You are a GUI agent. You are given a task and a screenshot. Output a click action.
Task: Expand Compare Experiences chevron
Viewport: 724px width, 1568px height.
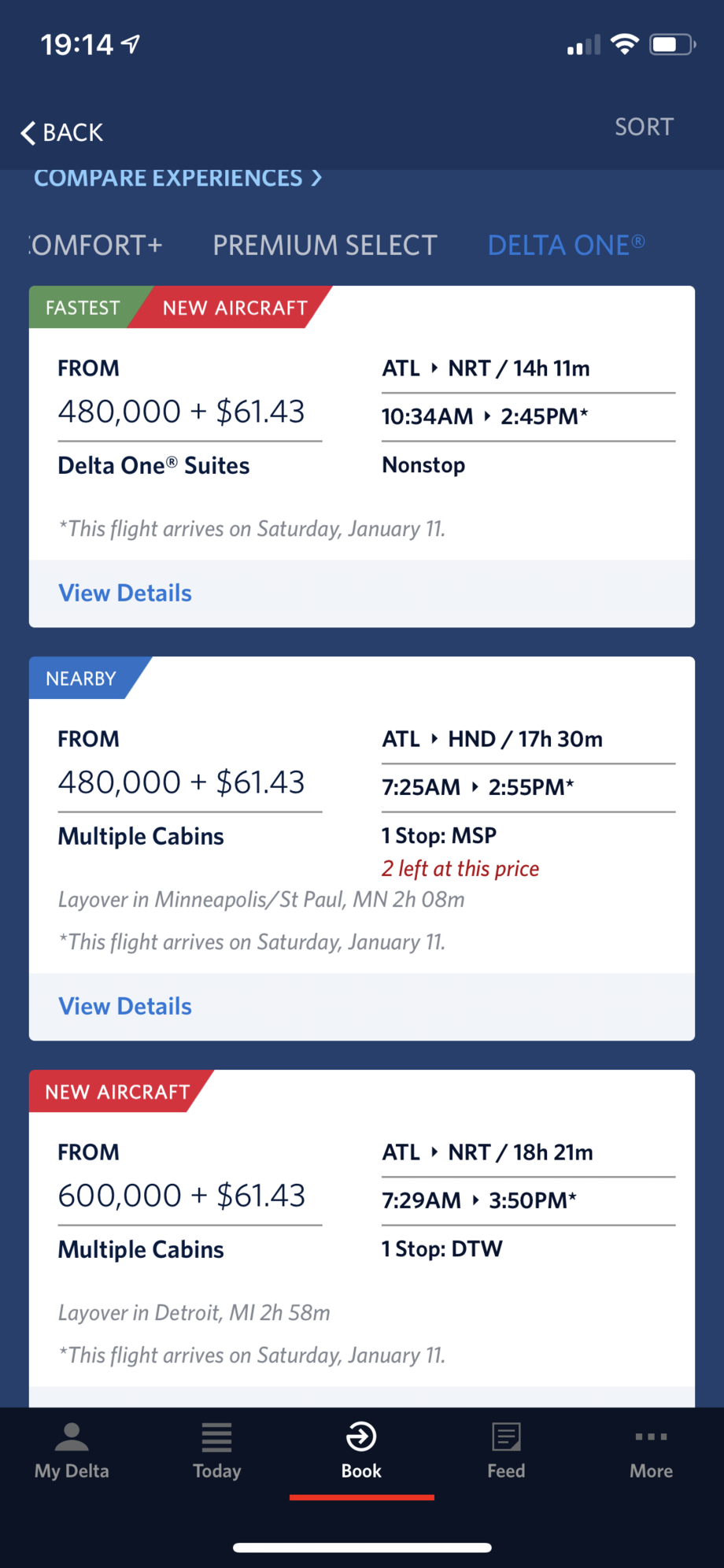(x=316, y=178)
